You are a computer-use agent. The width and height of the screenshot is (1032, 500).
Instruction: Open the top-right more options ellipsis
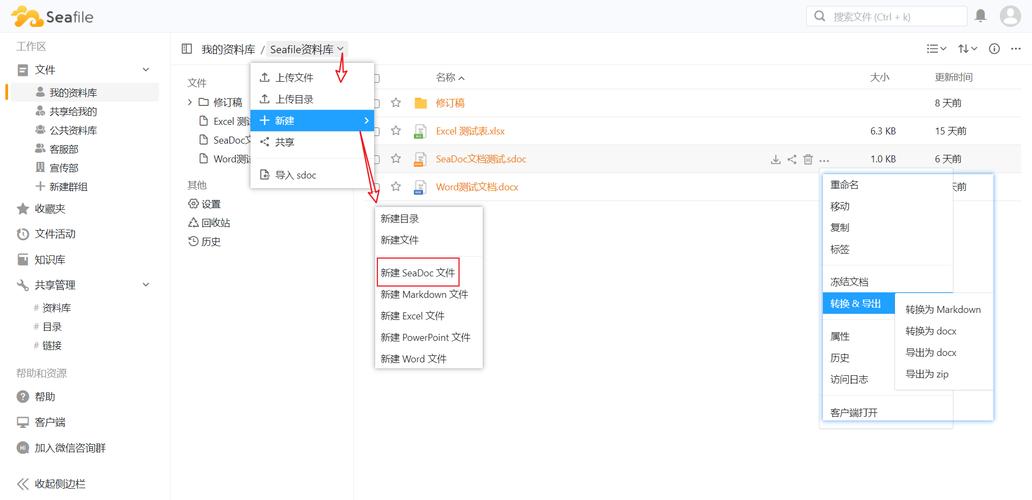1014,49
